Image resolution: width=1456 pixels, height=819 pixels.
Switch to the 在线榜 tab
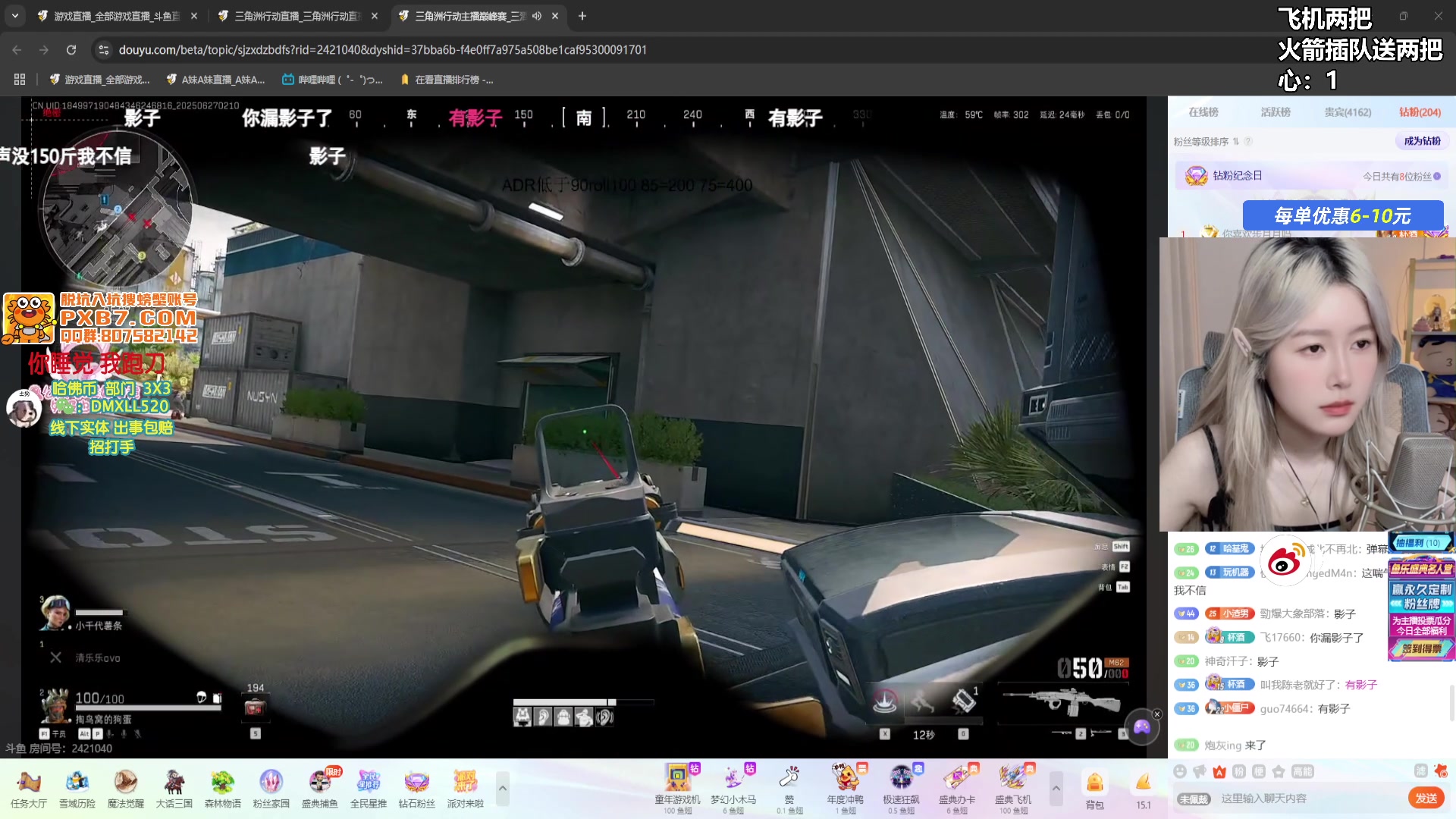coord(1203,112)
